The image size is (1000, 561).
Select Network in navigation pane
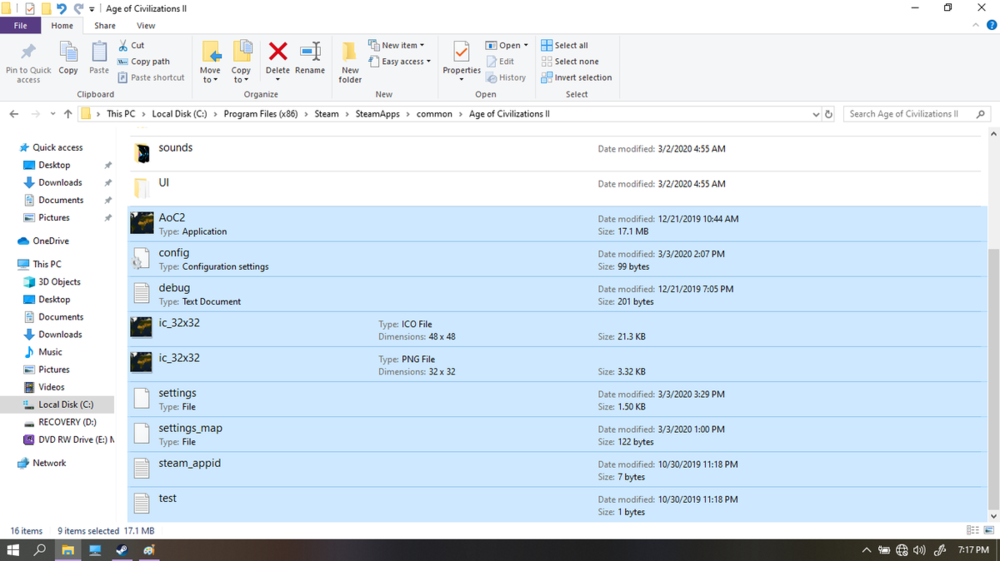click(x=49, y=463)
